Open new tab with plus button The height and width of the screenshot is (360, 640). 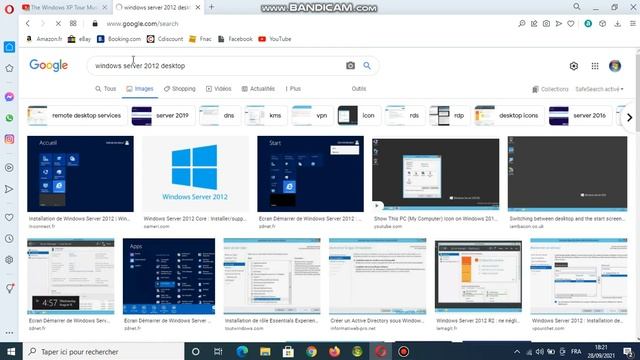[211, 7]
